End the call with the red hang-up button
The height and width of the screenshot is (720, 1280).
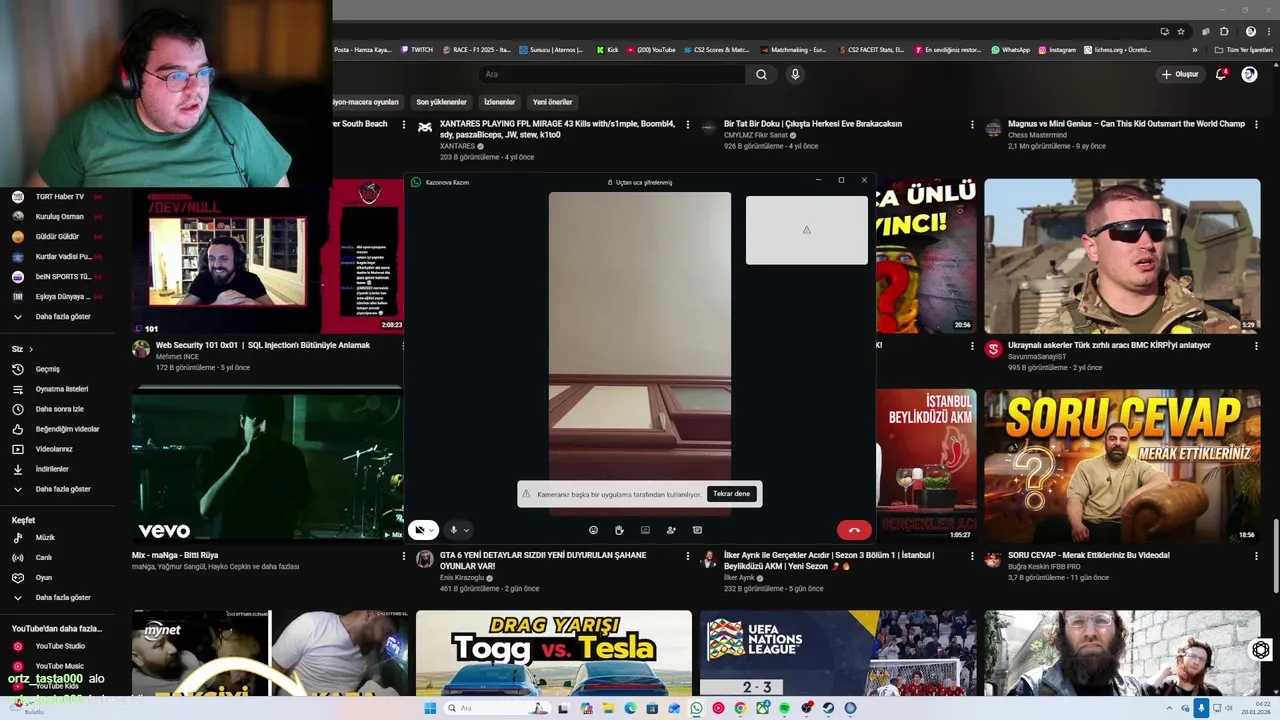(854, 530)
